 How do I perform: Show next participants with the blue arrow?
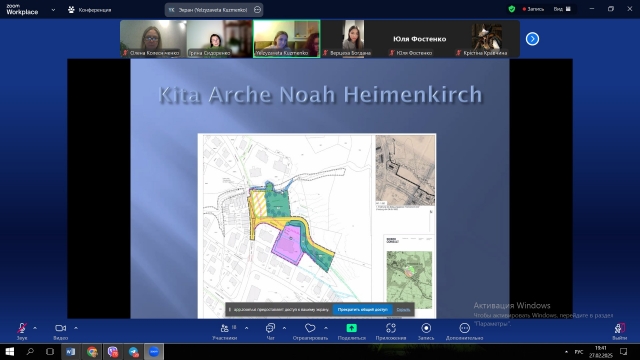tap(532, 39)
